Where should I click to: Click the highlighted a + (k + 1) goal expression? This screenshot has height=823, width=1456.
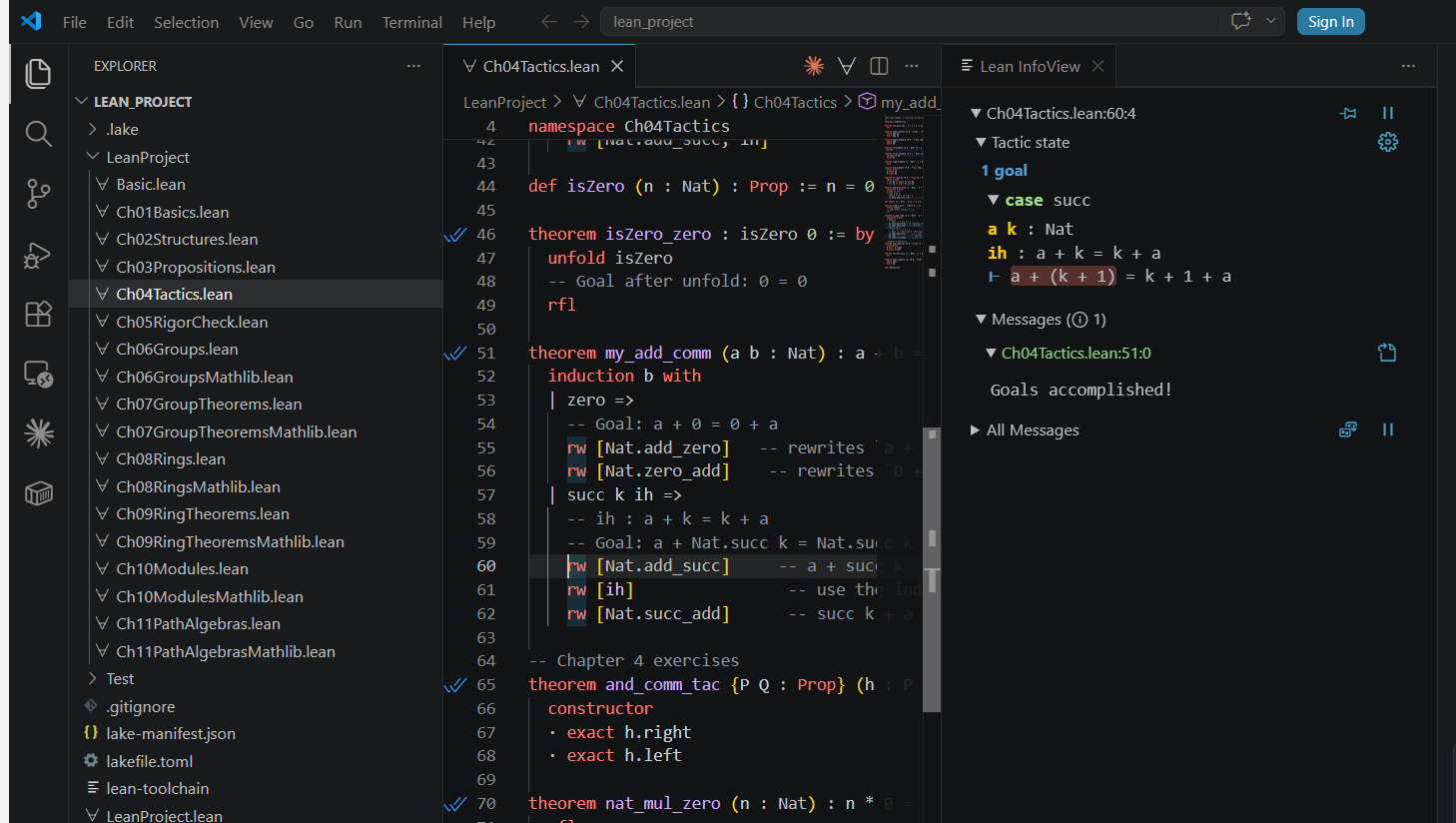1063,277
